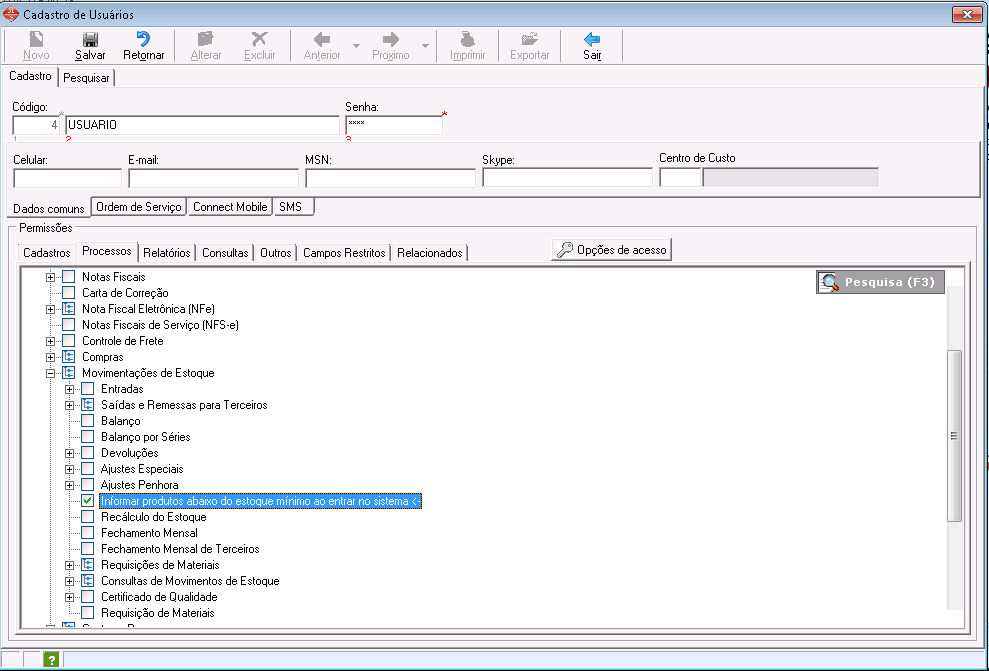Switch to the Pesquisar tab
This screenshot has width=989, height=671.
click(x=86, y=78)
